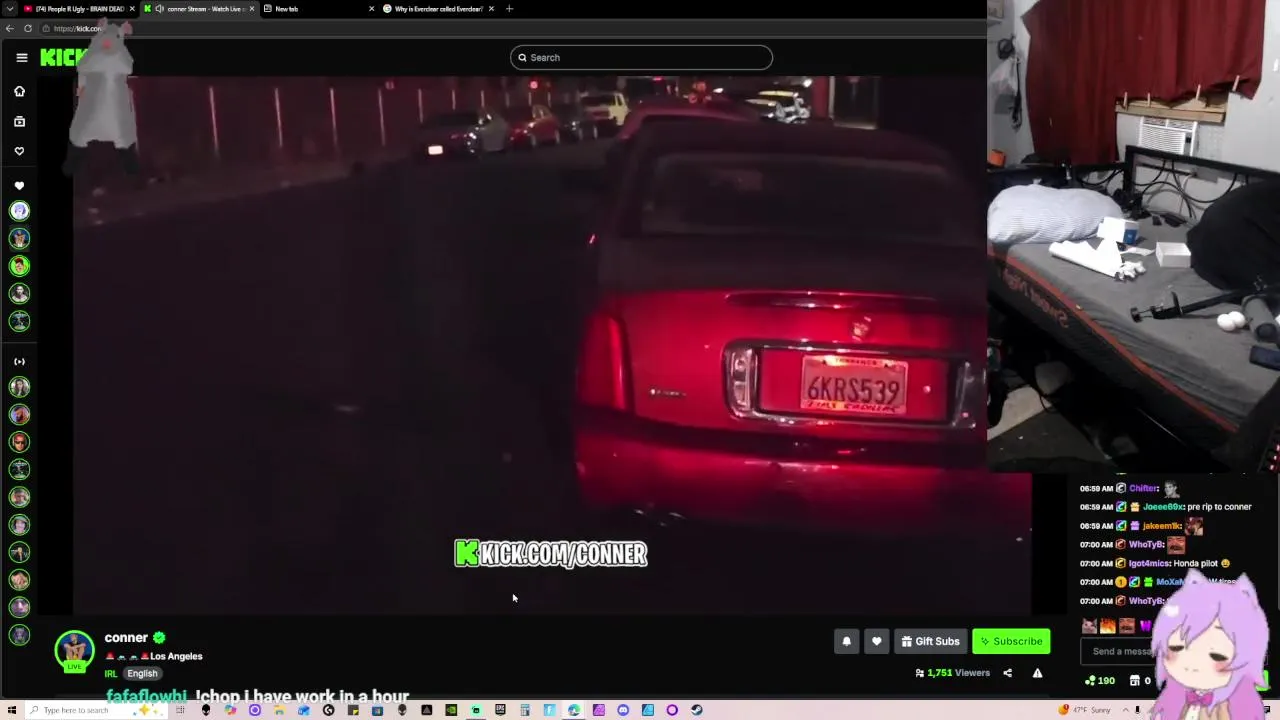Open the Kick hamburger menu
The image size is (1280, 720).
coord(21,57)
